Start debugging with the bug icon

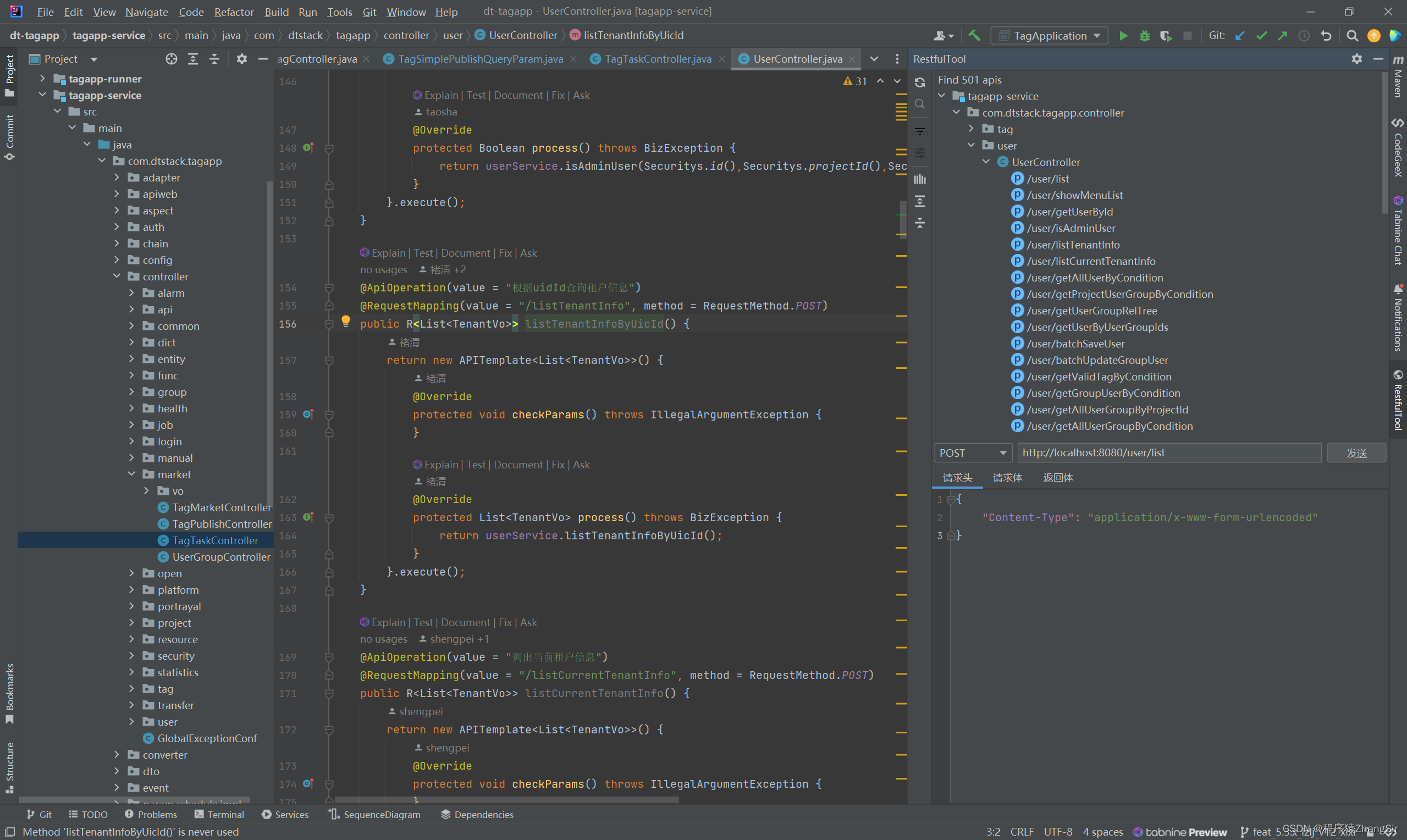point(1144,36)
